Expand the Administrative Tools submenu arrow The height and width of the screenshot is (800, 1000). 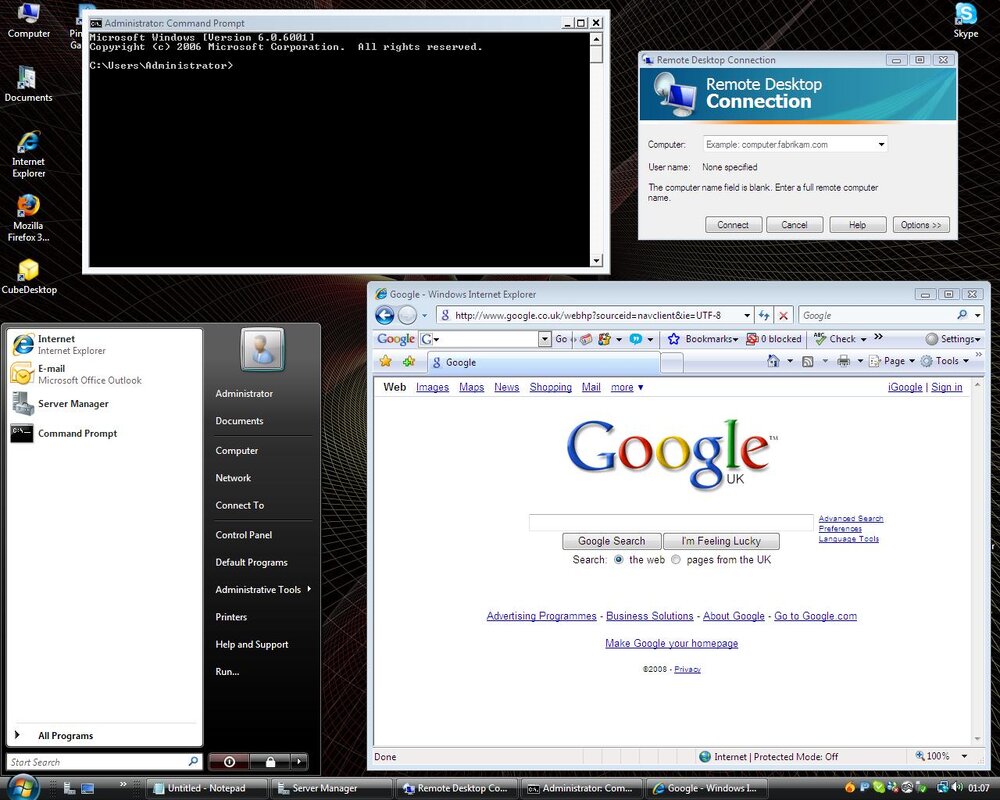point(309,589)
